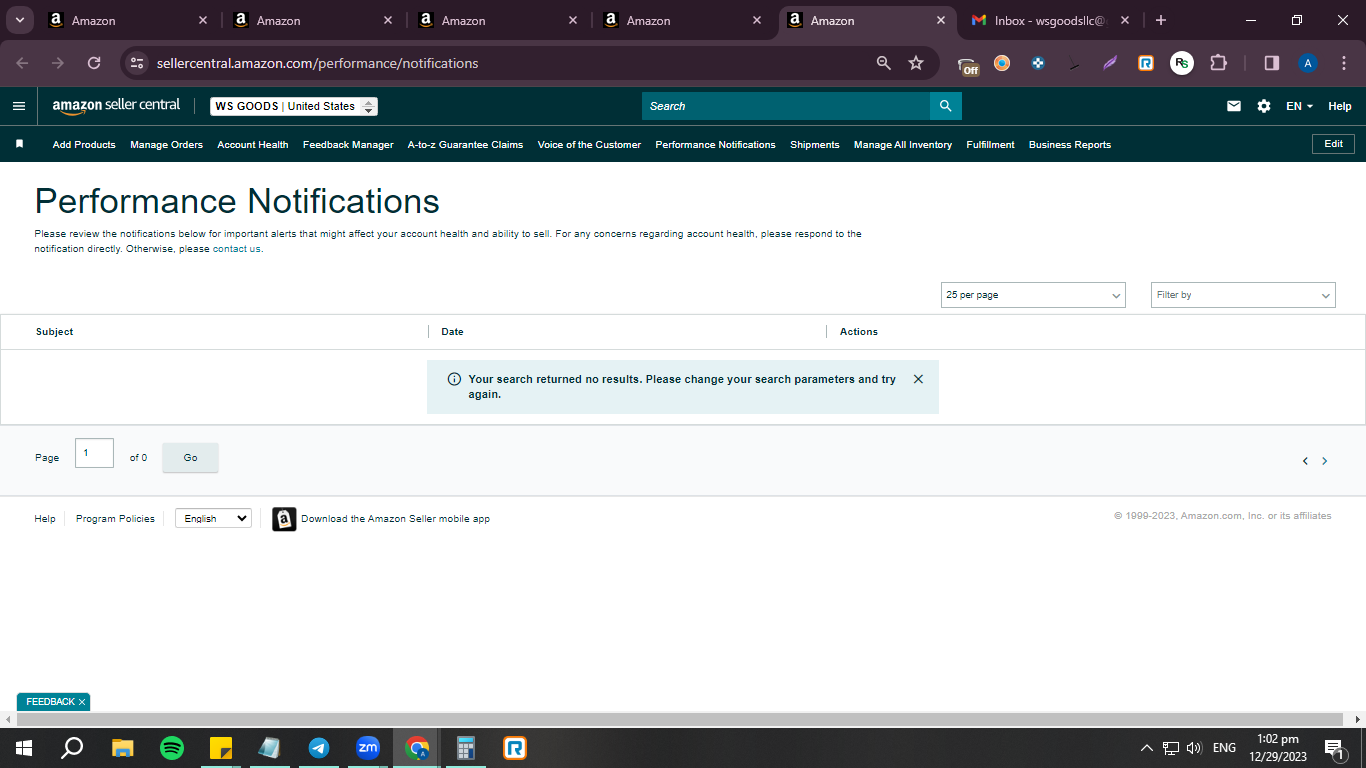Click Download the Amazon Seller mobile app
This screenshot has height=768, width=1366.
[x=395, y=519]
